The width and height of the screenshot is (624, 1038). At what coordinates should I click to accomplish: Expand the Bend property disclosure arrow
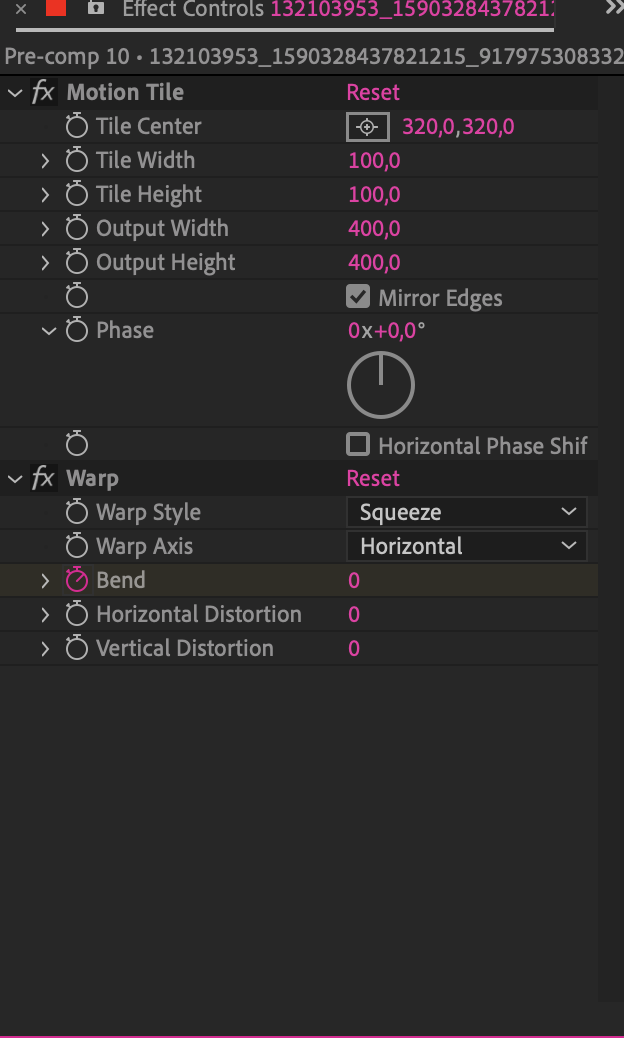pos(44,580)
